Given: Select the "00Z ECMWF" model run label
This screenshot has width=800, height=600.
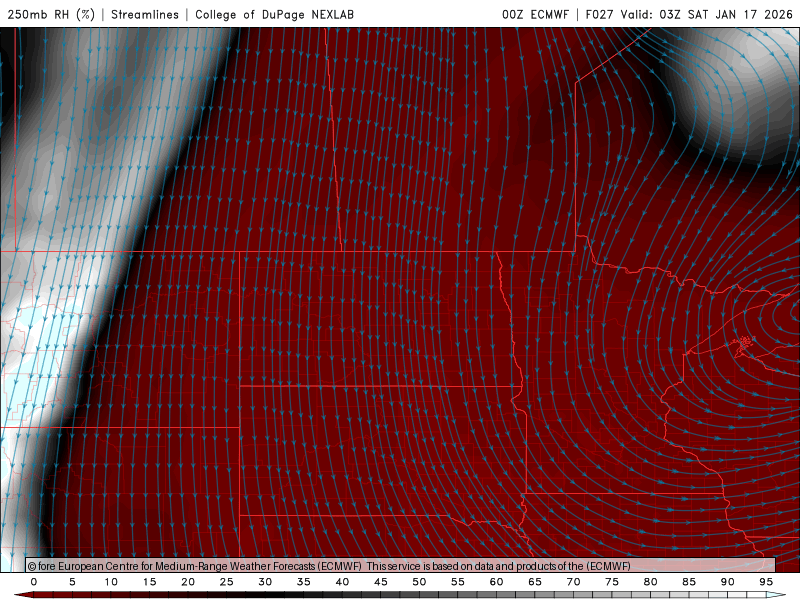Looking at the screenshot, I should [535, 14].
